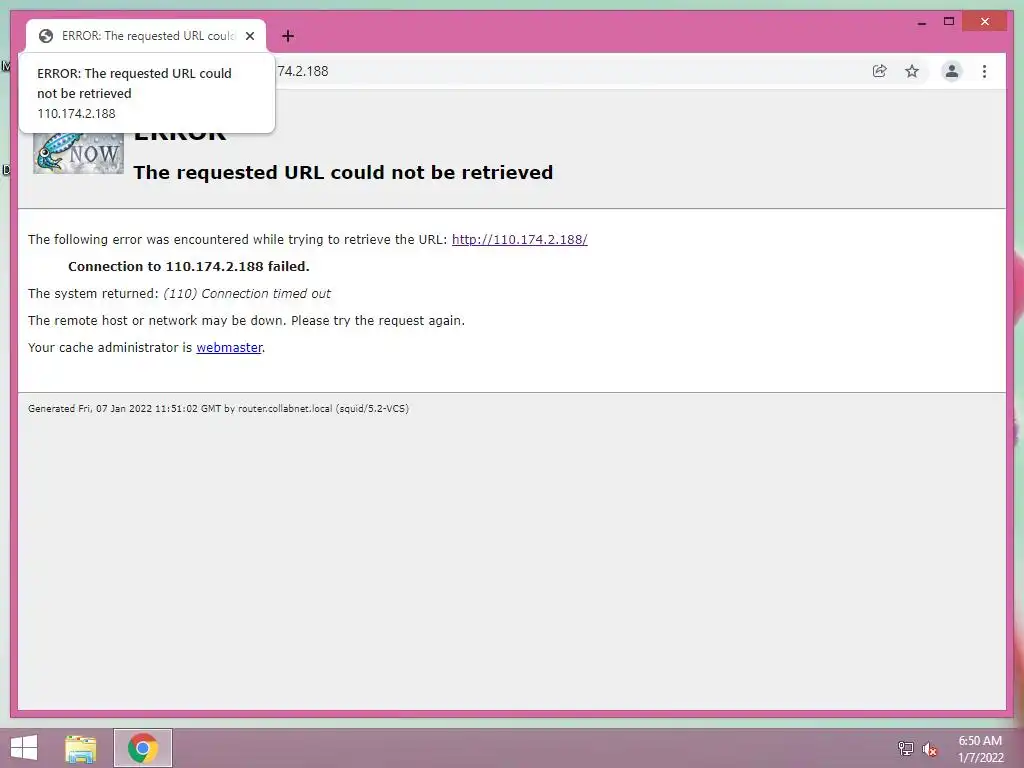Click '(110) Connection timed out' text
Image resolution: width=1024 pixels, height=768 pixels.
(x=247, y=294)
